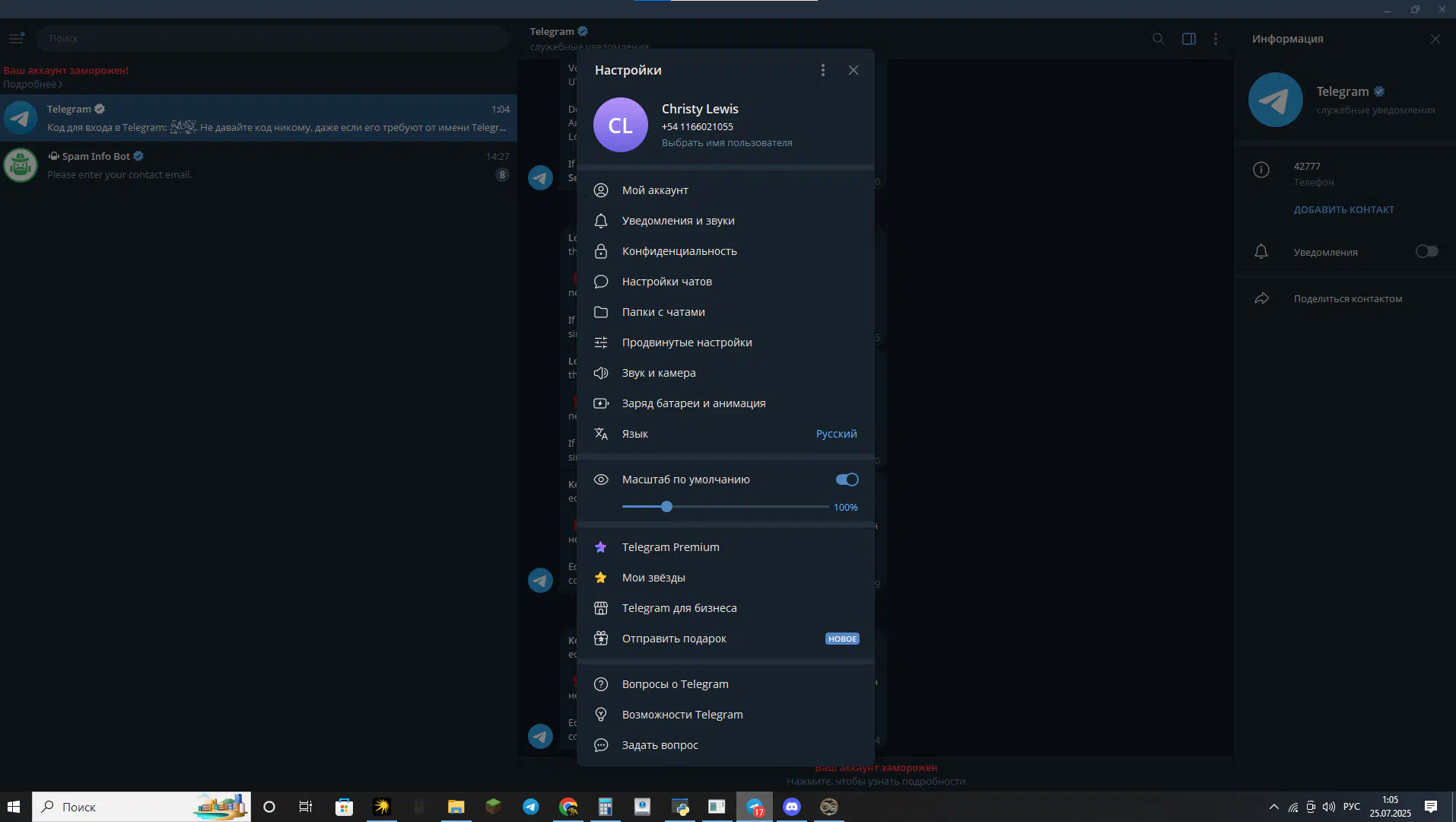This screenshot has width=1456, height=822.
Task: Click 'Поделиться контактом' option
Action: point(1348,298)
